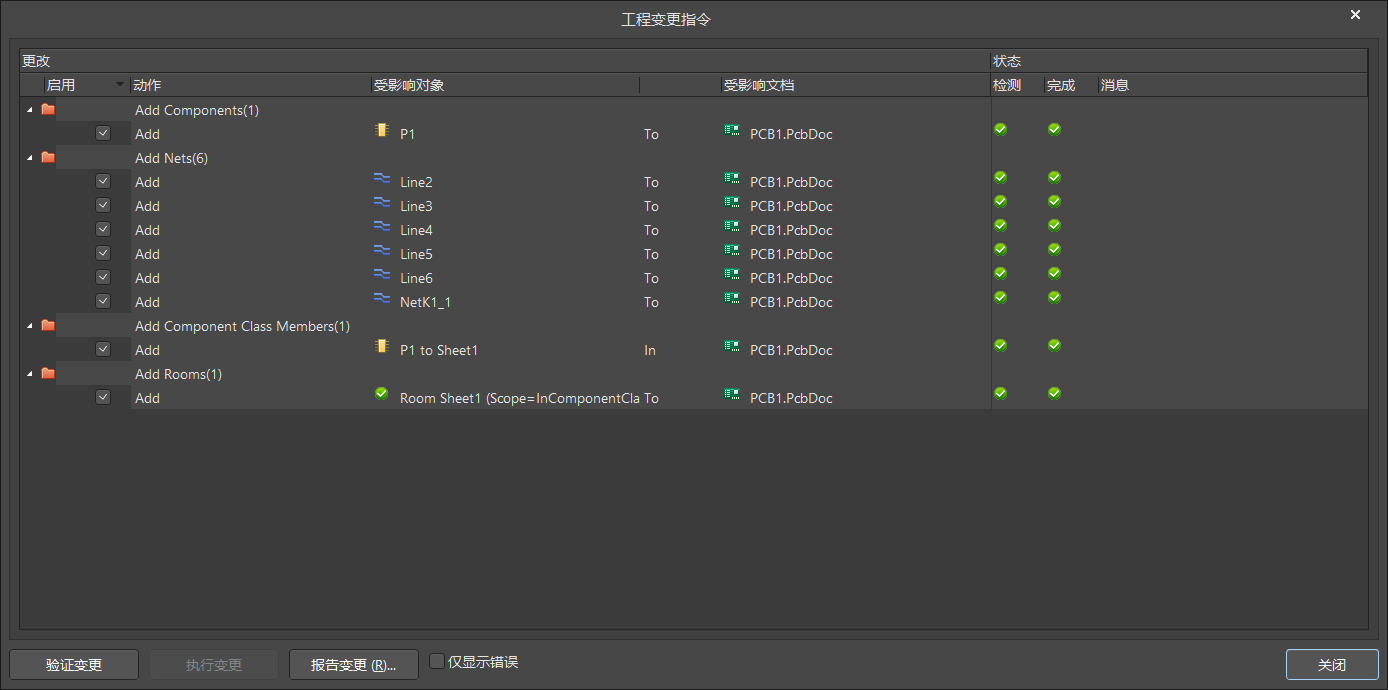Click the folder icon beside Add Component Class Members(1)
Image resolution: width=1388 pixels, height=690 pixels.
pos(47,324)
